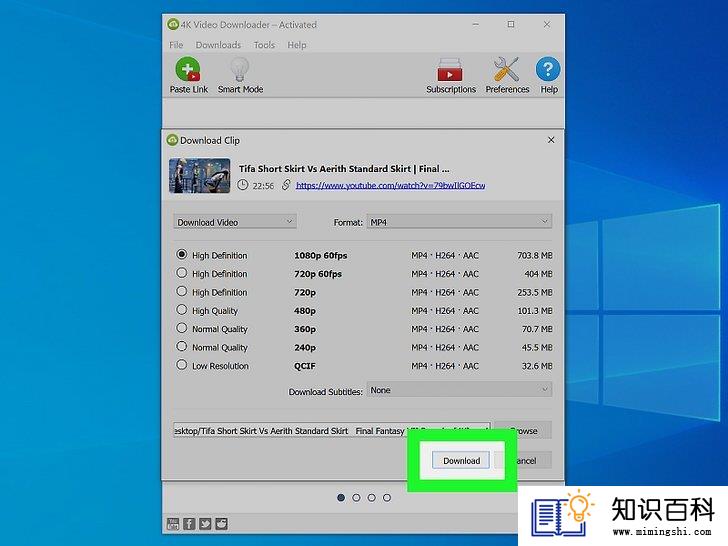The height and width of the screenshot is (546, 728).
Task: Click the 404 MB file size
Action: coord(539,274)
